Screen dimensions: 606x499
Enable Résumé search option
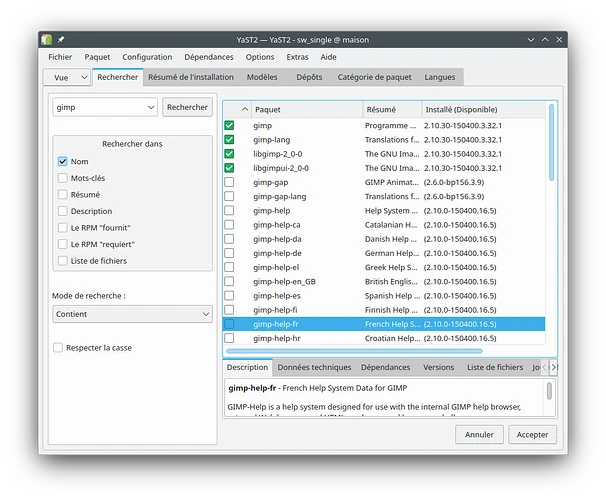coord(63,194)
